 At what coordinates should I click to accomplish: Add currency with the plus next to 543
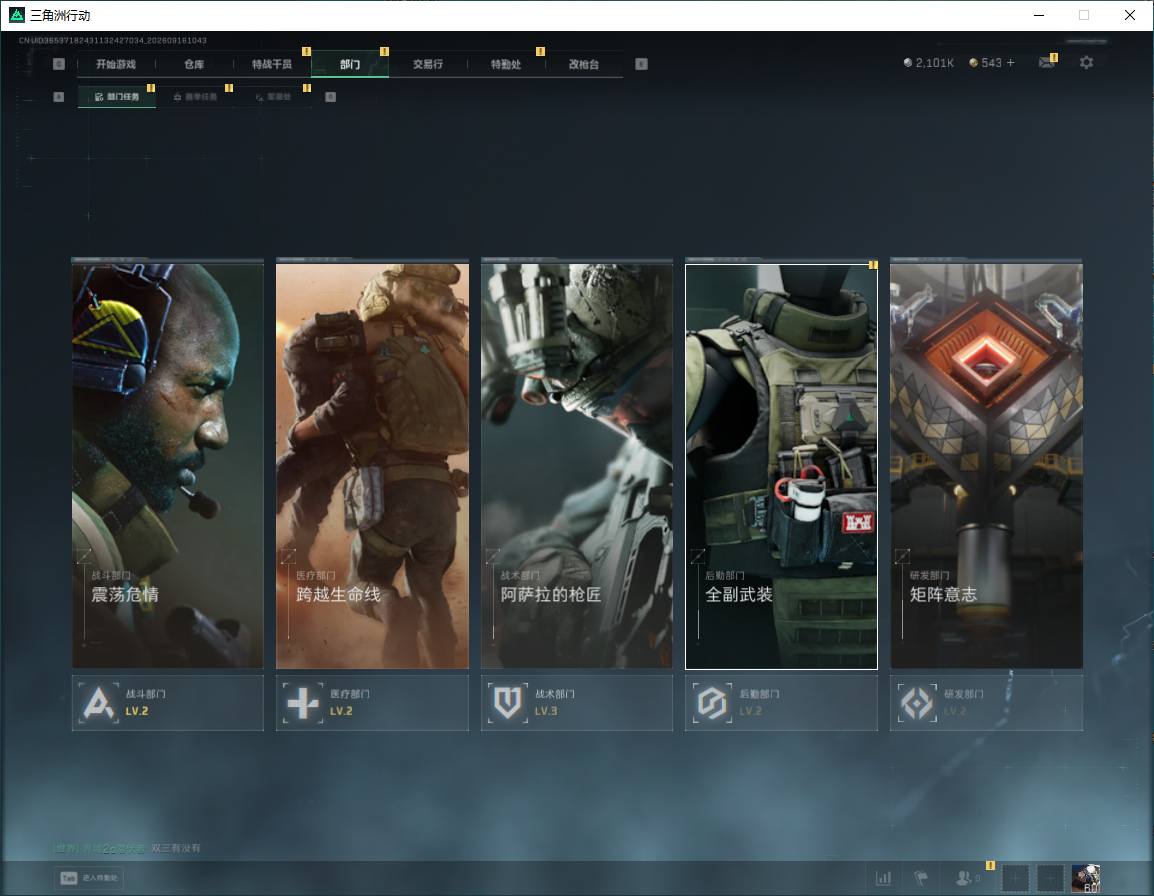[1010, 63]
